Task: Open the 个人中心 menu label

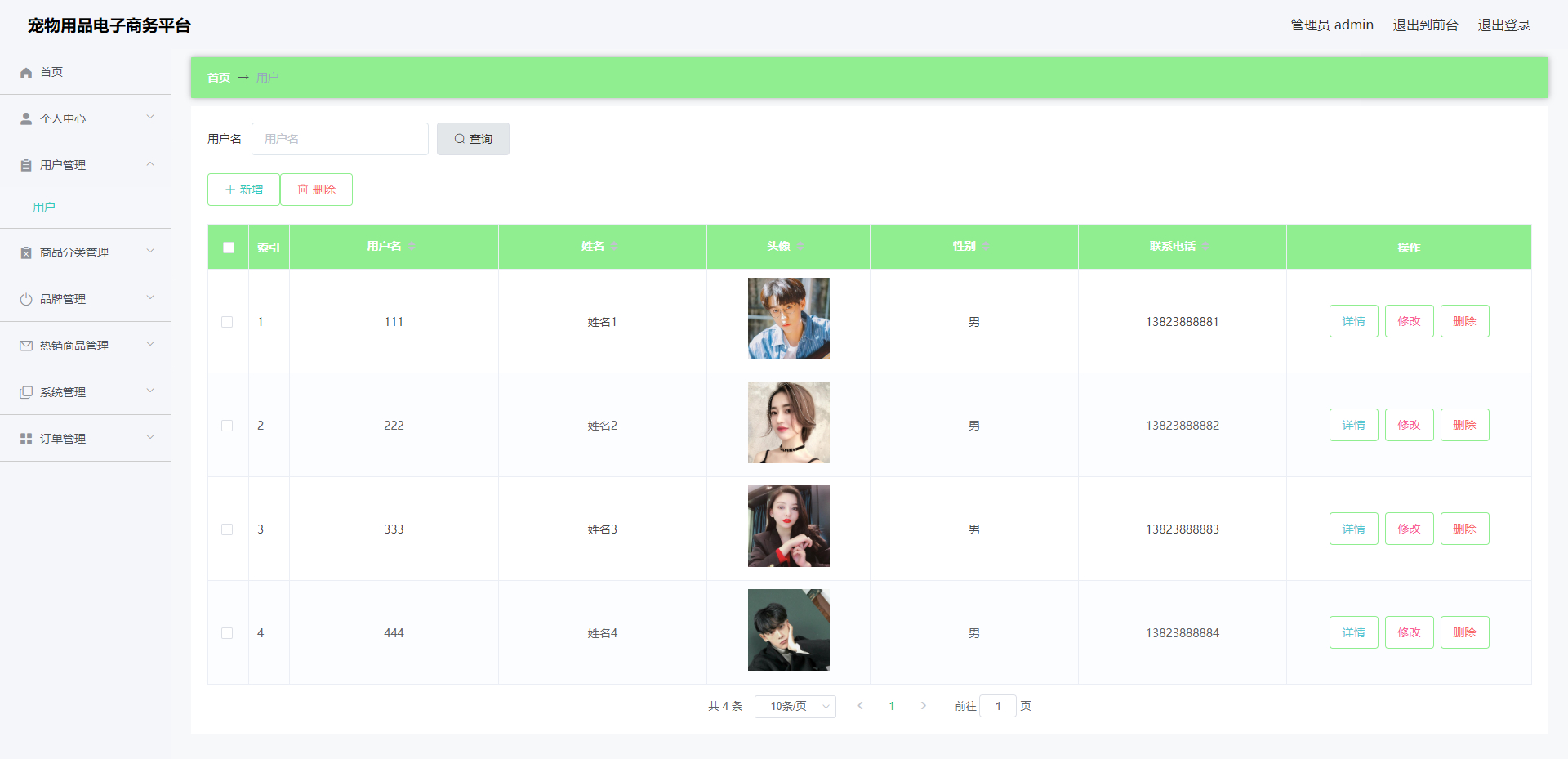Action: pyautogui.click(x=63, y=118)
